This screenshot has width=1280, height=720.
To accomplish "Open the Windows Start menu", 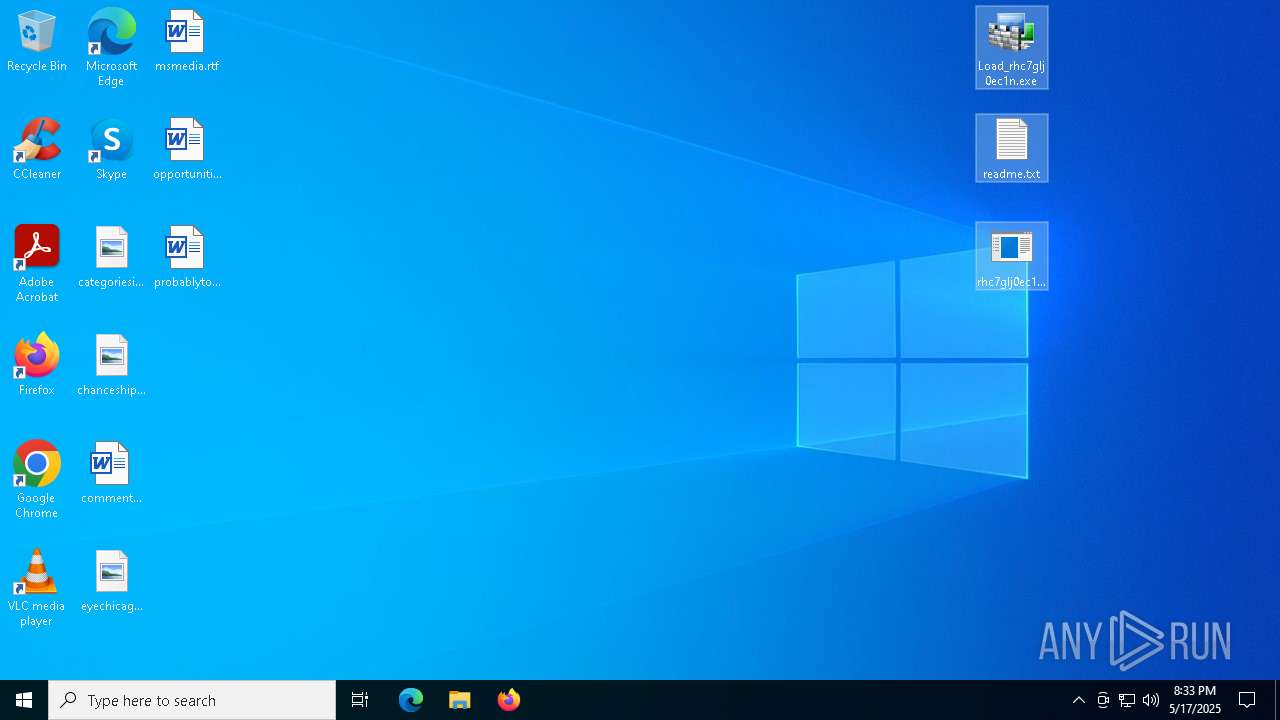I will tap(24, 700).
